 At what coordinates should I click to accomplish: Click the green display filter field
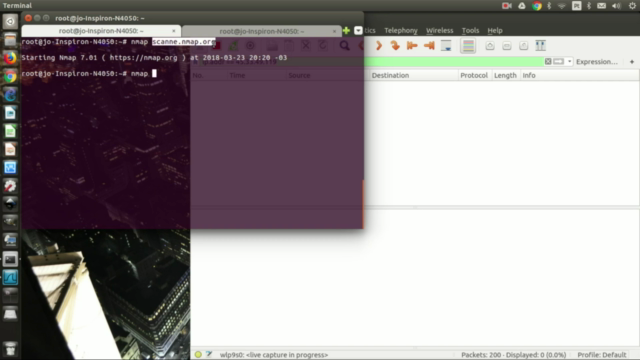point(453,62)
